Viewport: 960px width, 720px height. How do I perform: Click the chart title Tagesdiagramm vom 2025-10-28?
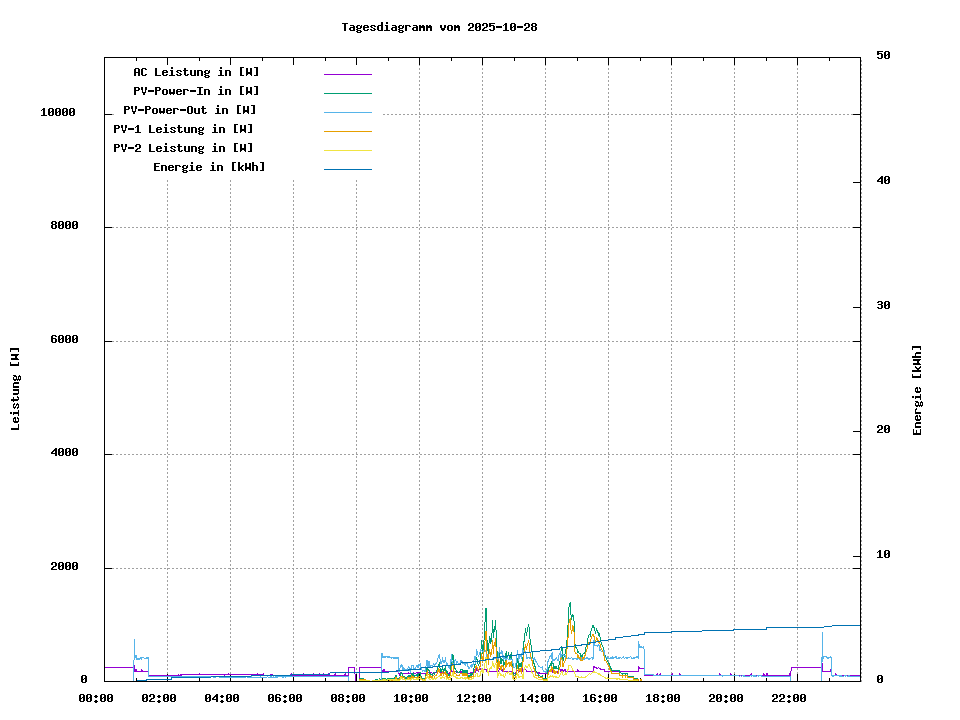pos(439,27)
